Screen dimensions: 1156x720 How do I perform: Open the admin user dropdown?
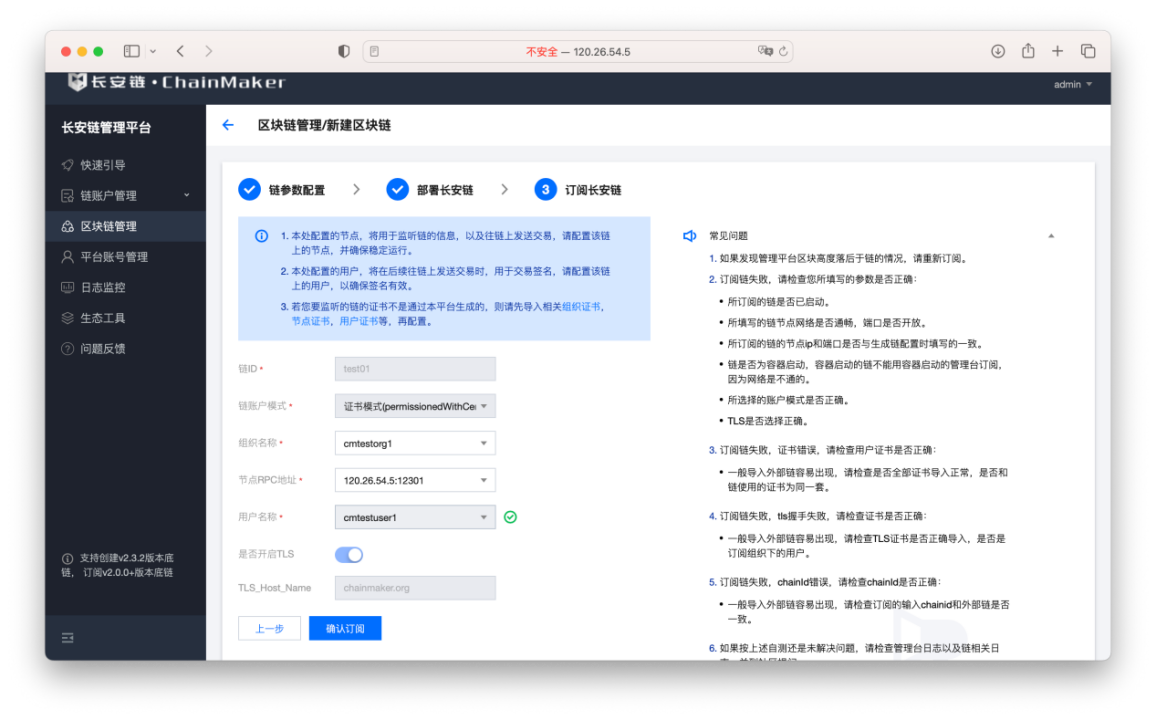[x=1072, y=85]
